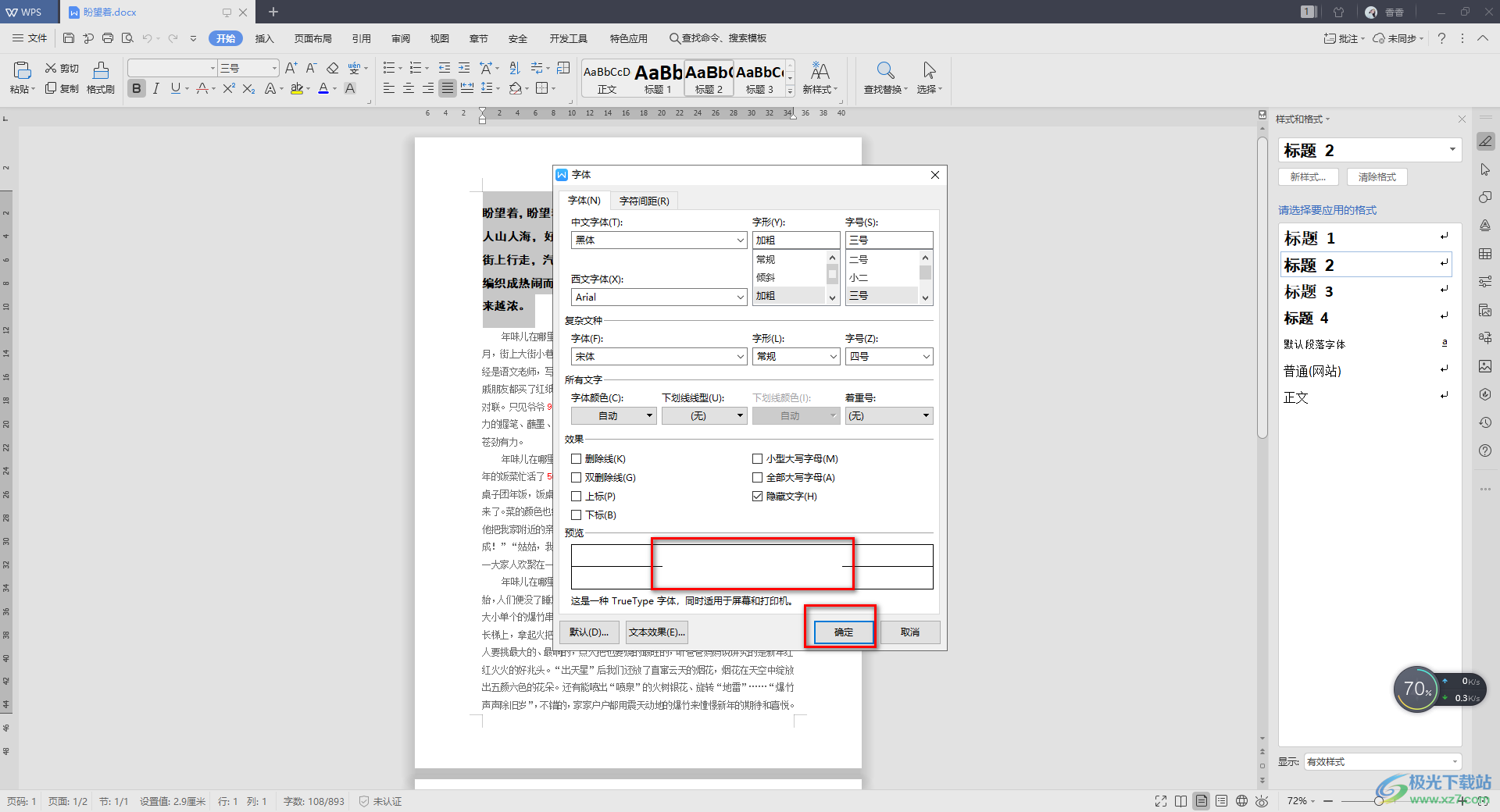1500x812 pixels.
Task: Click the increase indent icon
Action: 464,68
